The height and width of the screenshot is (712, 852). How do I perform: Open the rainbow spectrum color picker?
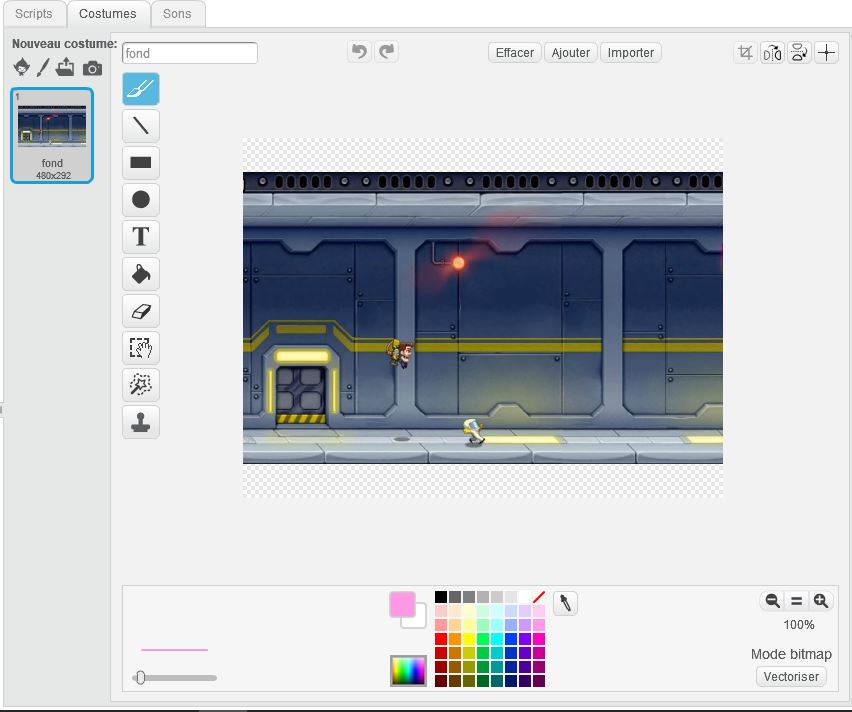[x=408, y=671]
